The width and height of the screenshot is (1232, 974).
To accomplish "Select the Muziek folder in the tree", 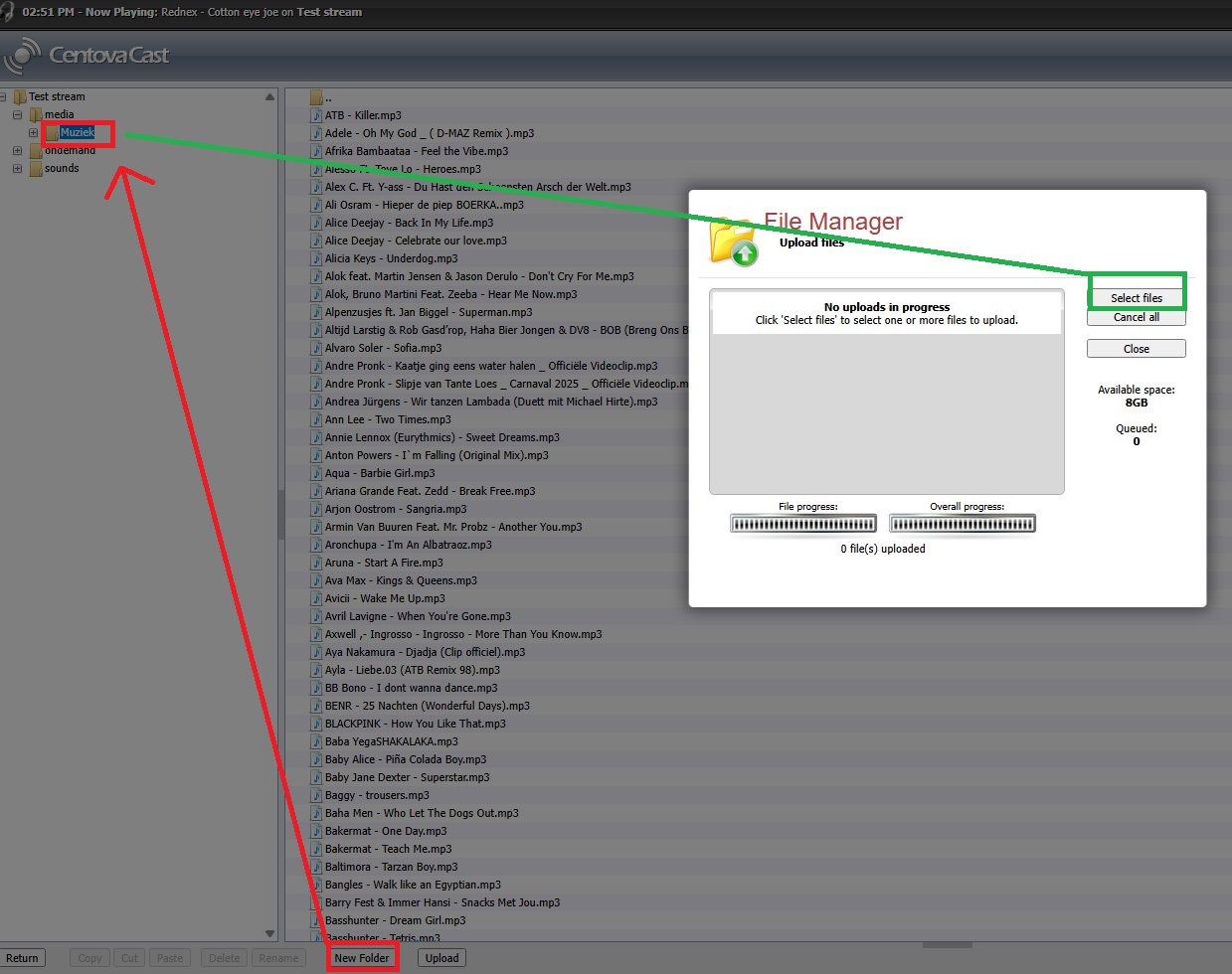I will tap(77, 132).
